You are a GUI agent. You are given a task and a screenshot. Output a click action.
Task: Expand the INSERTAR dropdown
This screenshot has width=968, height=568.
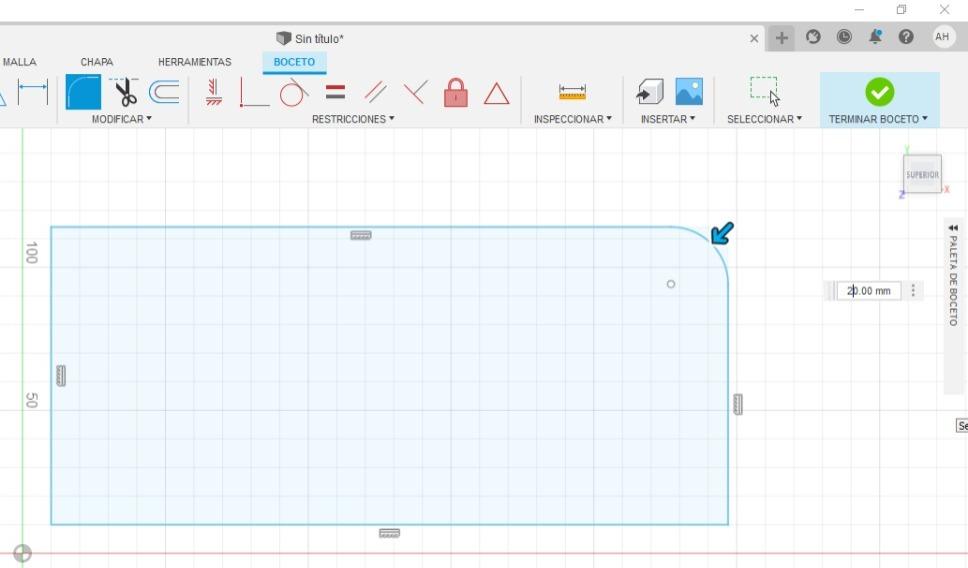coord(668,119)
